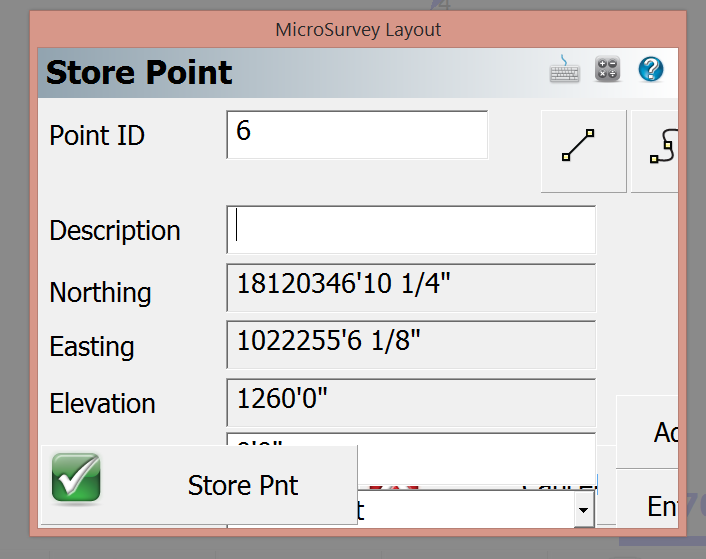The width and height of the screenshot is (706, 559).
Task: Click the blue help question mark
Action: coord(651,69)
